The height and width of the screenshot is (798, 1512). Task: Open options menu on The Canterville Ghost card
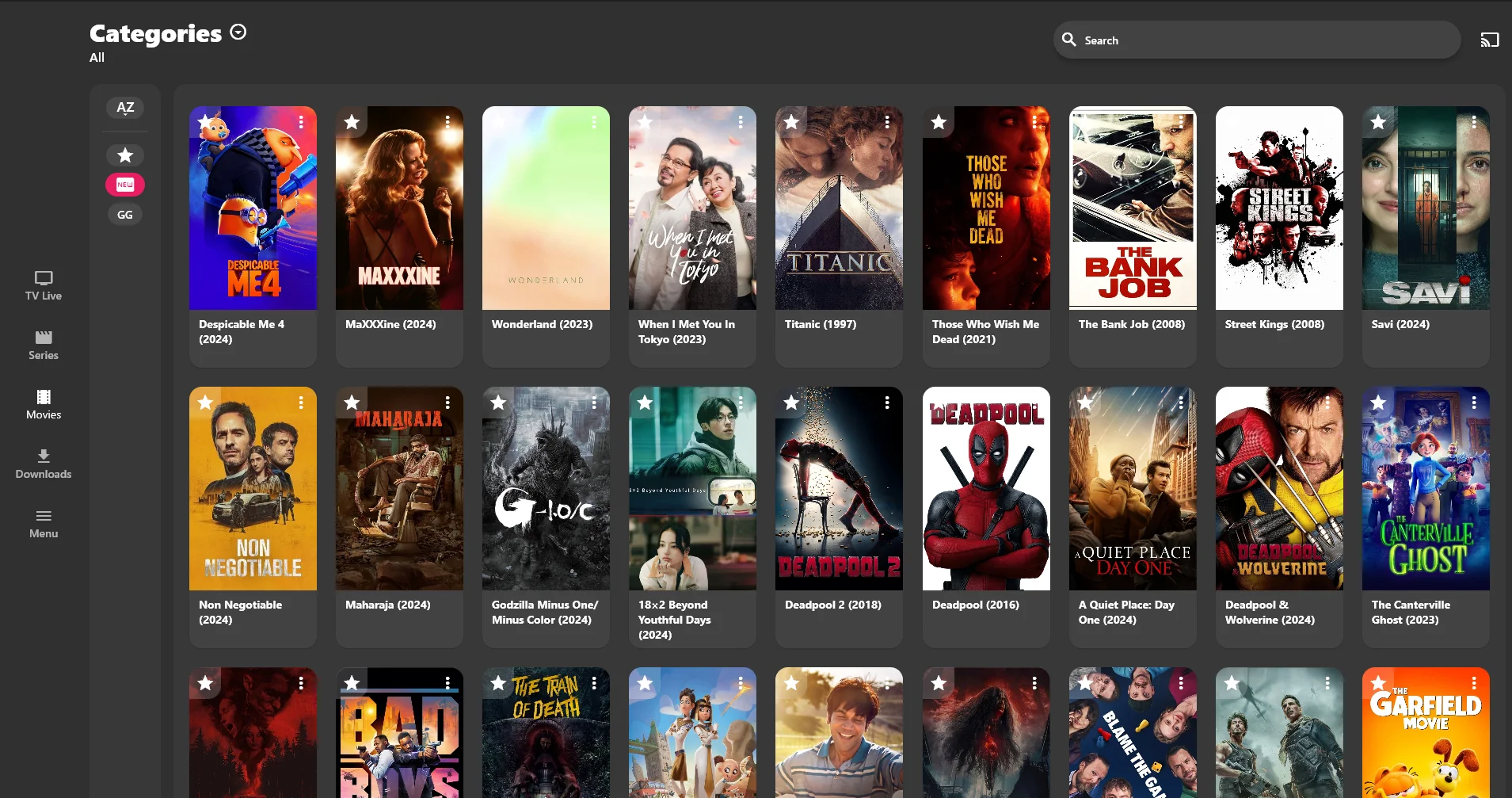(1474, 403)
